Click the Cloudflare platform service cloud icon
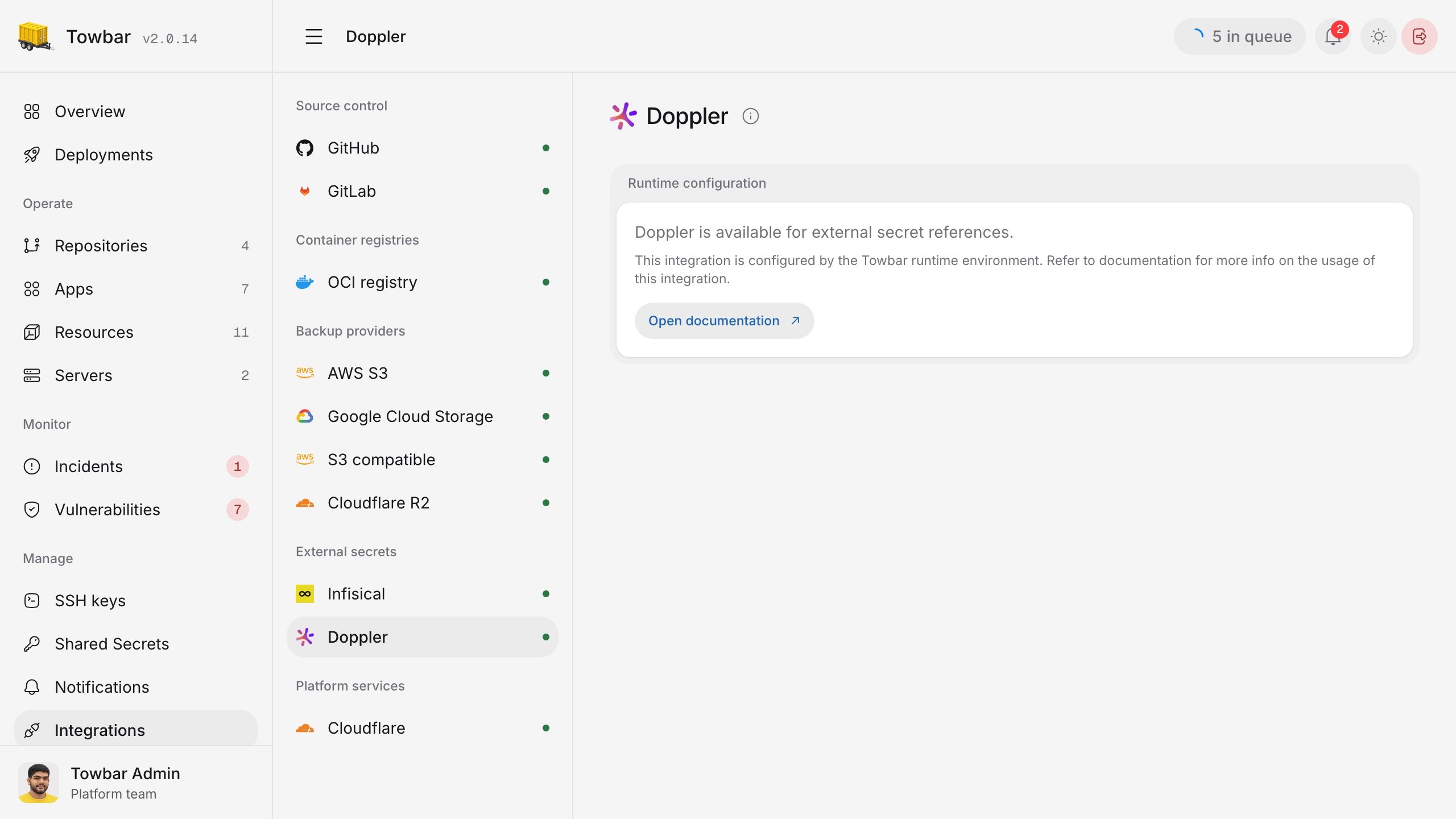This screenshot has height=819, width=1456. point(305,728)
